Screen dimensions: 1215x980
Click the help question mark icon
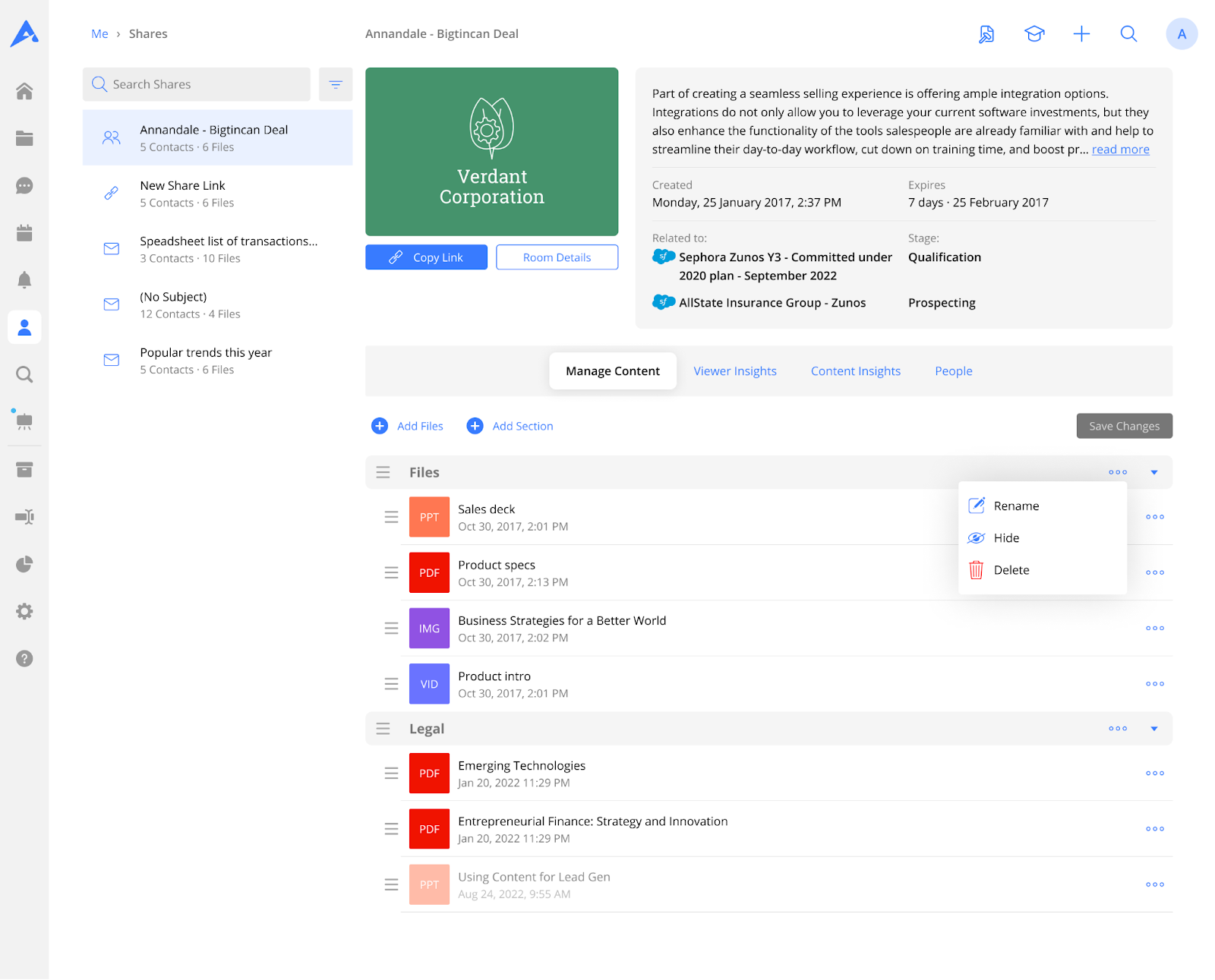[x=24, y=659]
